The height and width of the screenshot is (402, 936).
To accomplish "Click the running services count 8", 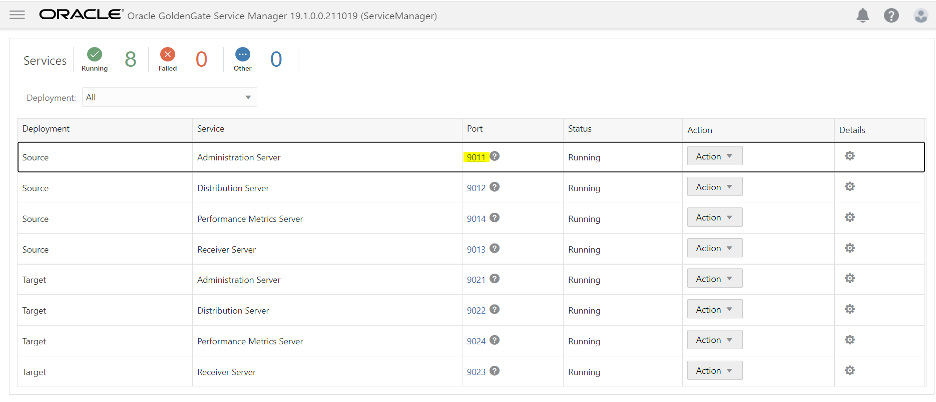I will (x=130, y=59).
